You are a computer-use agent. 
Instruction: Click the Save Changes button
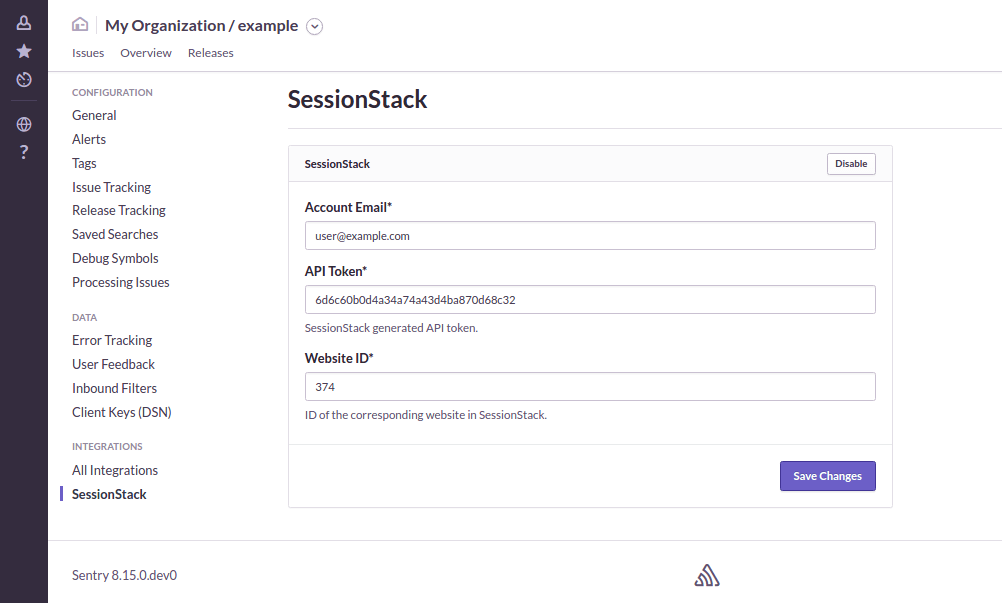(x=827, y=476)
